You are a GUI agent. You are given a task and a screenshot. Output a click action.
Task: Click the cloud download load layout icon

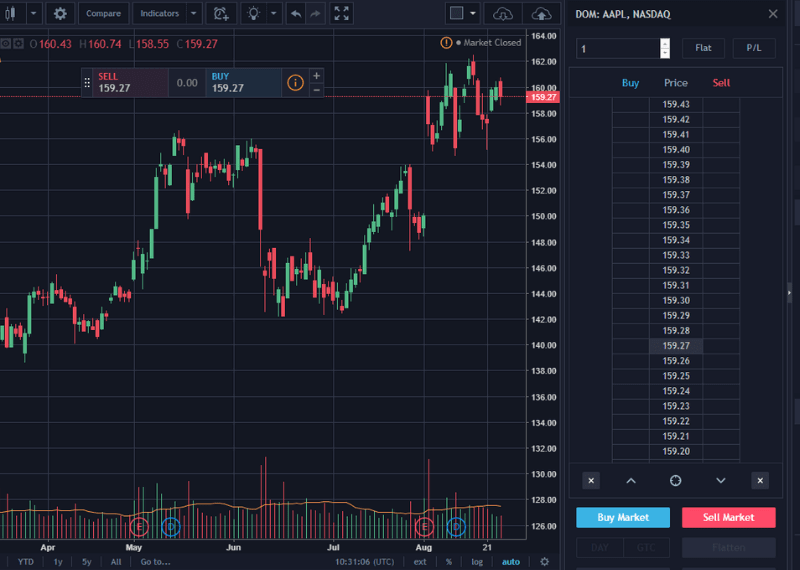tap(504, 14)
